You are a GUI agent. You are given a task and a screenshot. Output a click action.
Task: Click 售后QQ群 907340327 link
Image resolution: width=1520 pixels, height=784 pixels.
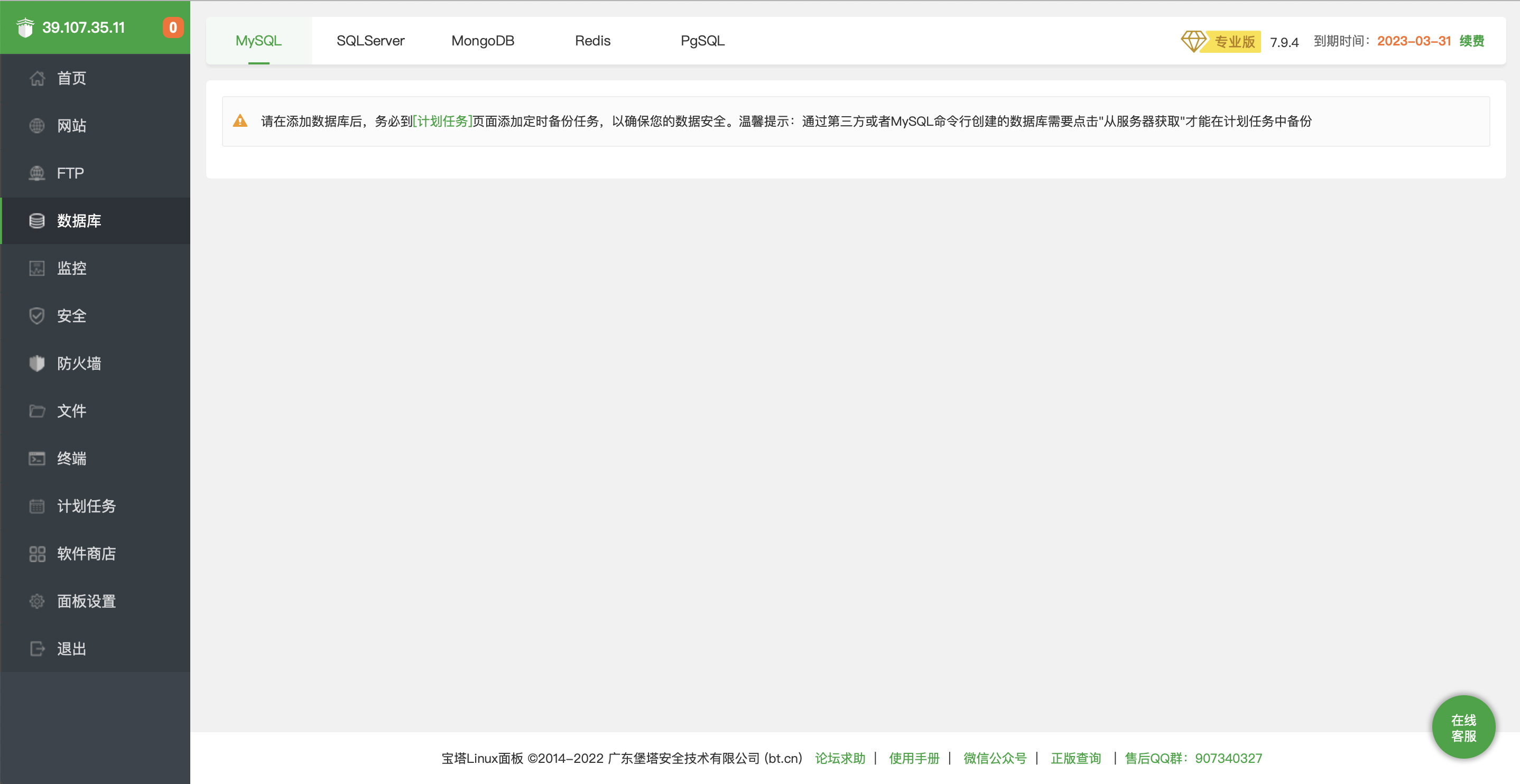(1193, 758)
